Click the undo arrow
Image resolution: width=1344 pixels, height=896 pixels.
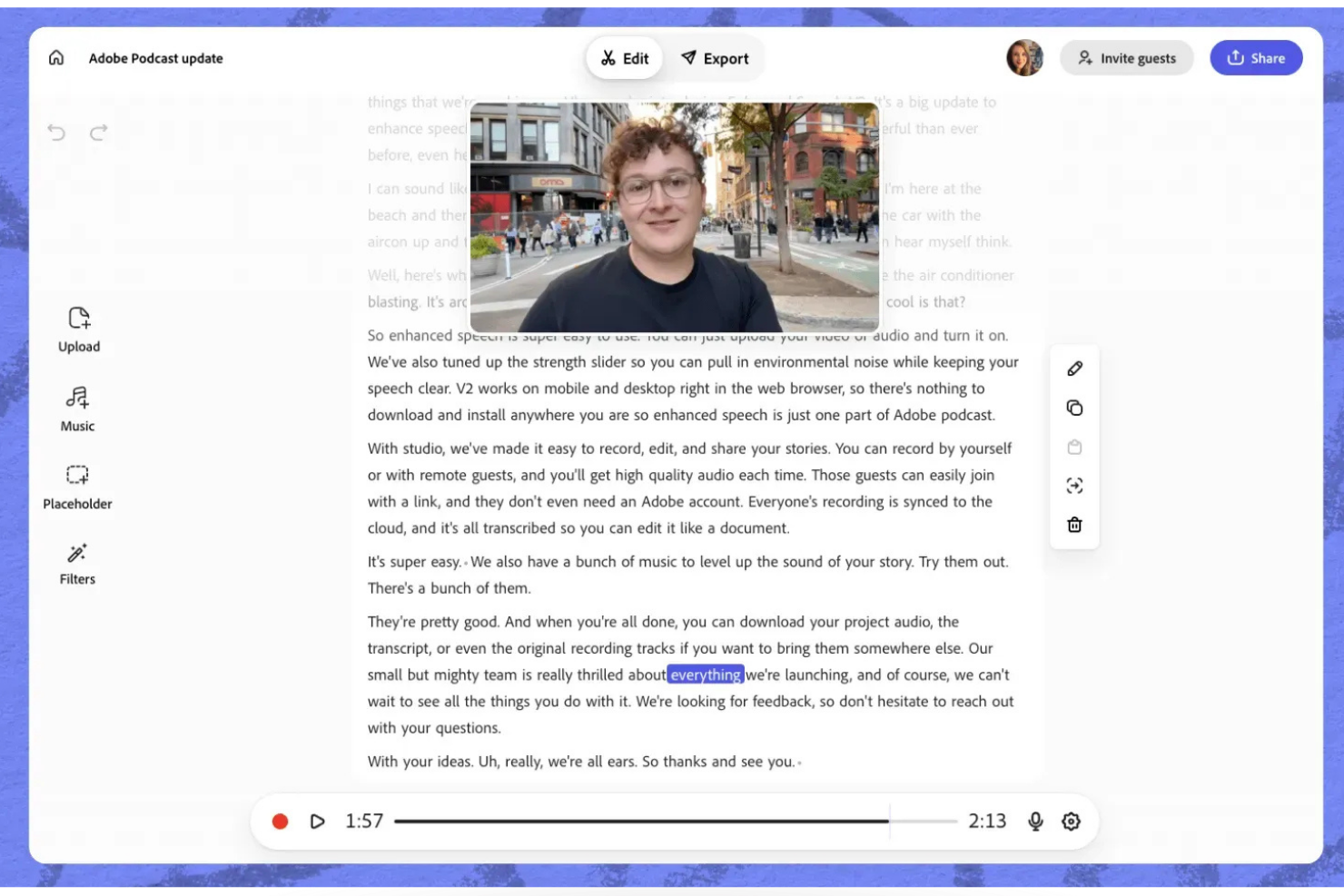[x=56, y=133]
